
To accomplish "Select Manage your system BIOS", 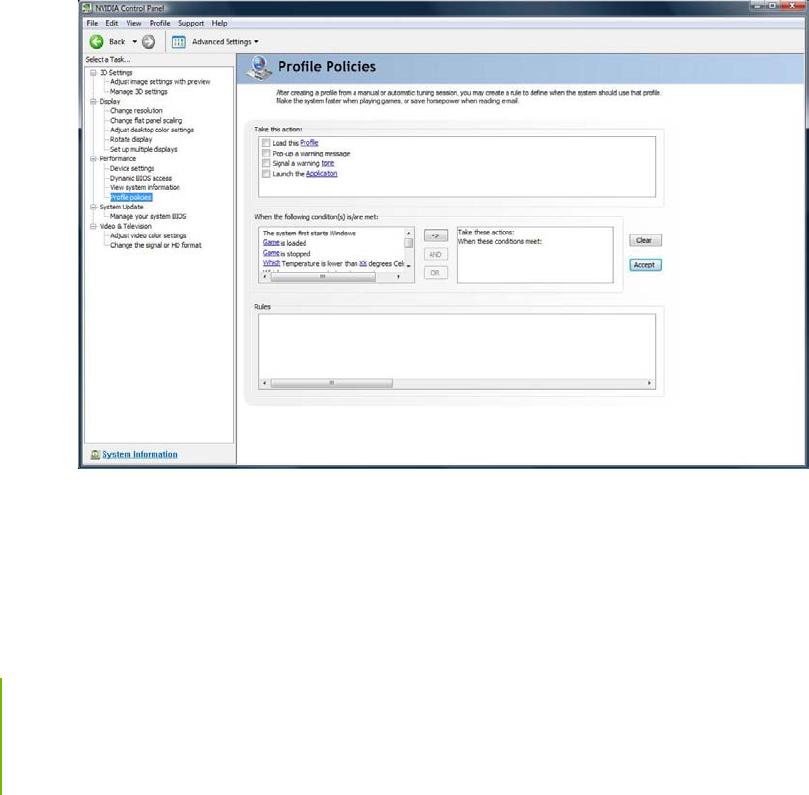I will pos(148,216).
